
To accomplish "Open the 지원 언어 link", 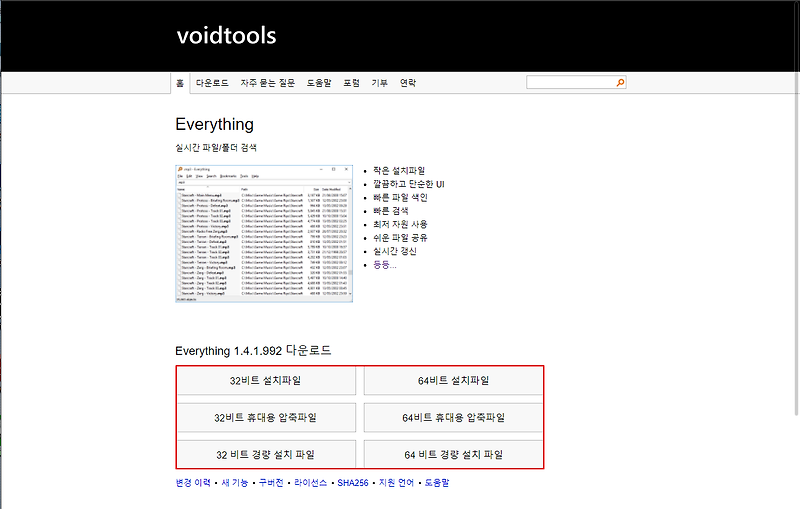I will click(396, 482).
